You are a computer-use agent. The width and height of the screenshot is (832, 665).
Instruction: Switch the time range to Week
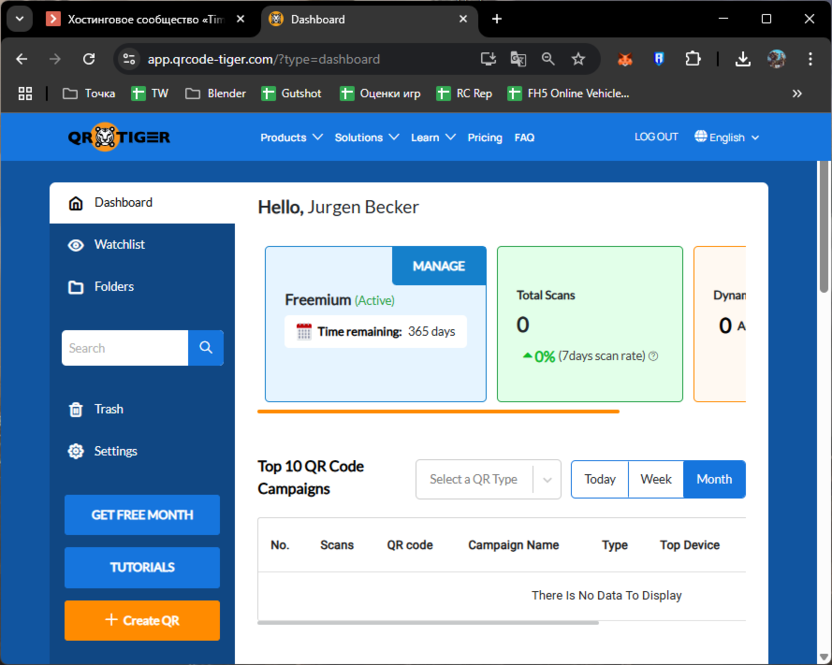656,479
